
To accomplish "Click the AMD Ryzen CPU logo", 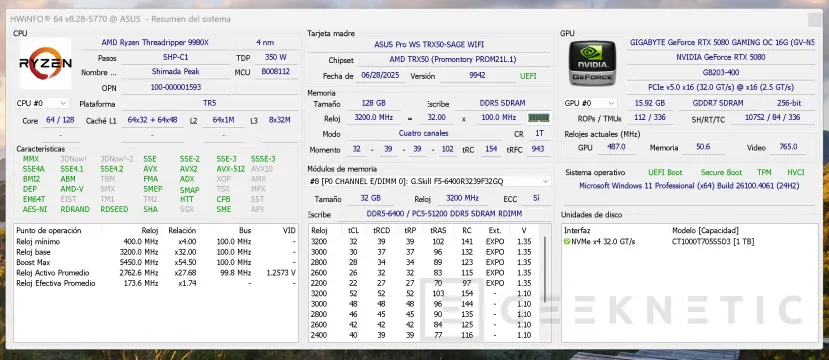I will click(45, 63).
